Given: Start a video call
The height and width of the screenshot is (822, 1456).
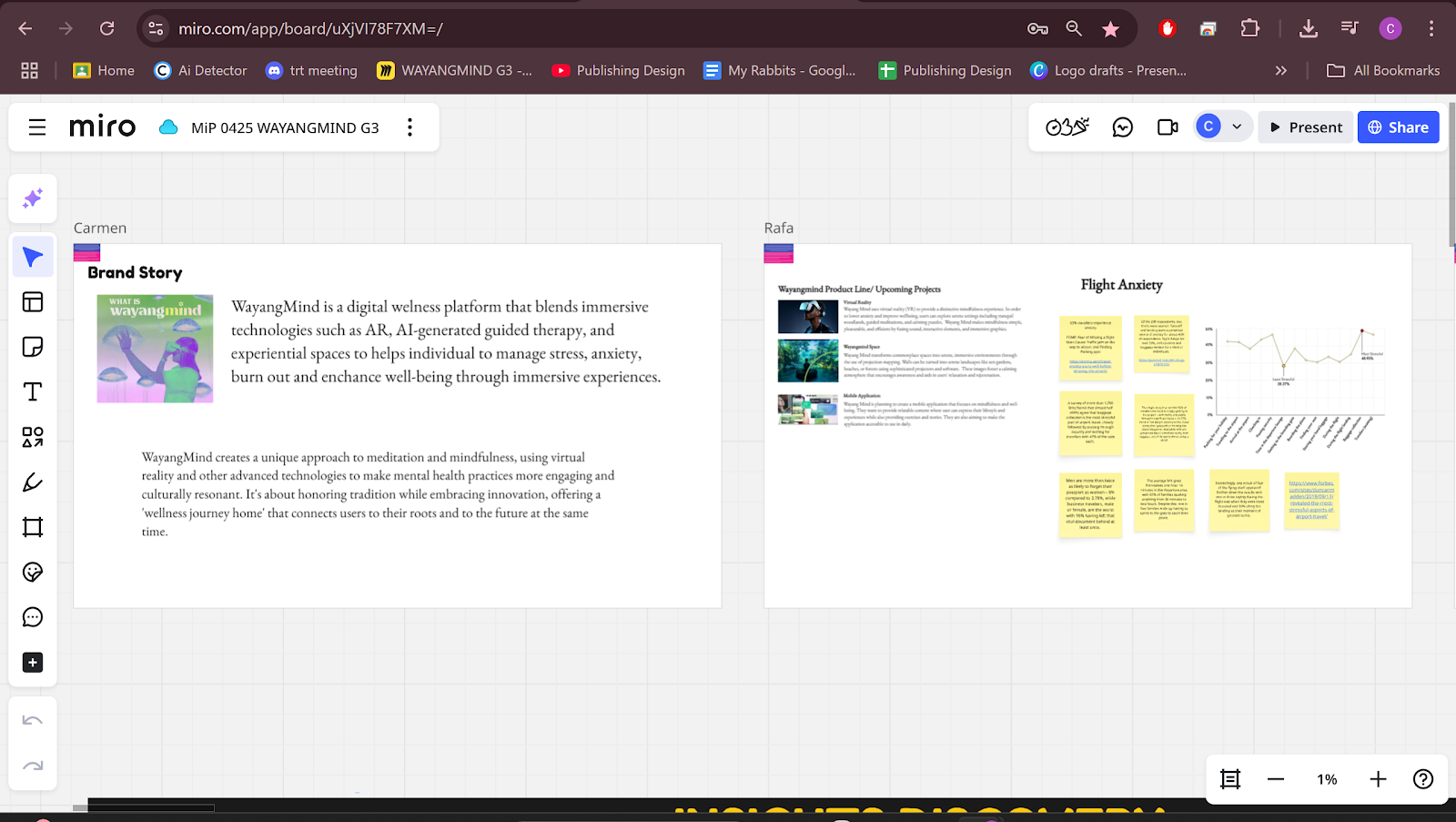Looking at the screenshot, I should (x=1168, y=127).
